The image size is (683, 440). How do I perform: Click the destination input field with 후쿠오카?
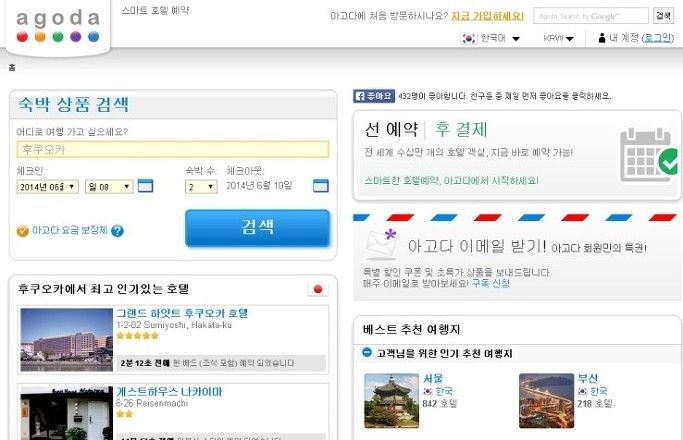pos(173,149)
